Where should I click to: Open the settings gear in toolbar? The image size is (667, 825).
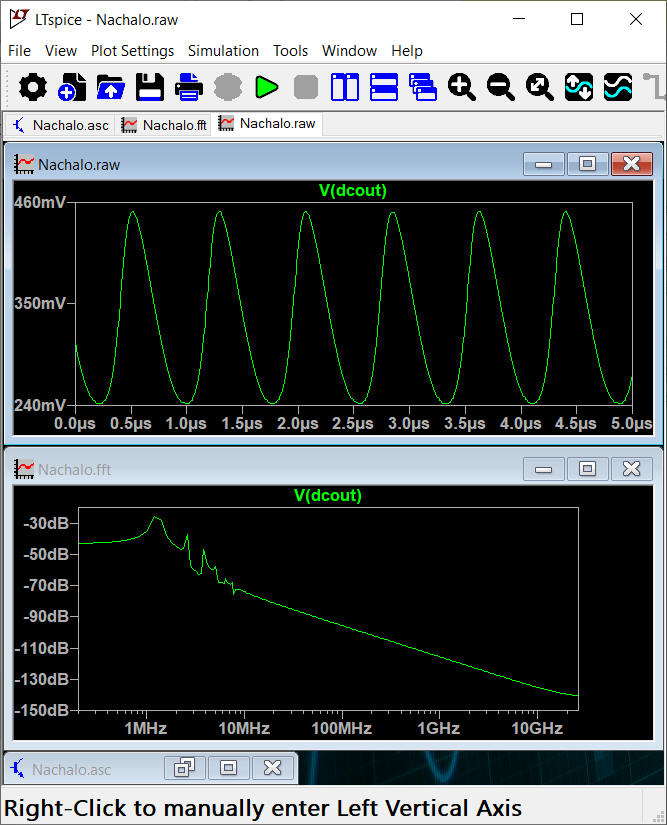pos(33,87)
